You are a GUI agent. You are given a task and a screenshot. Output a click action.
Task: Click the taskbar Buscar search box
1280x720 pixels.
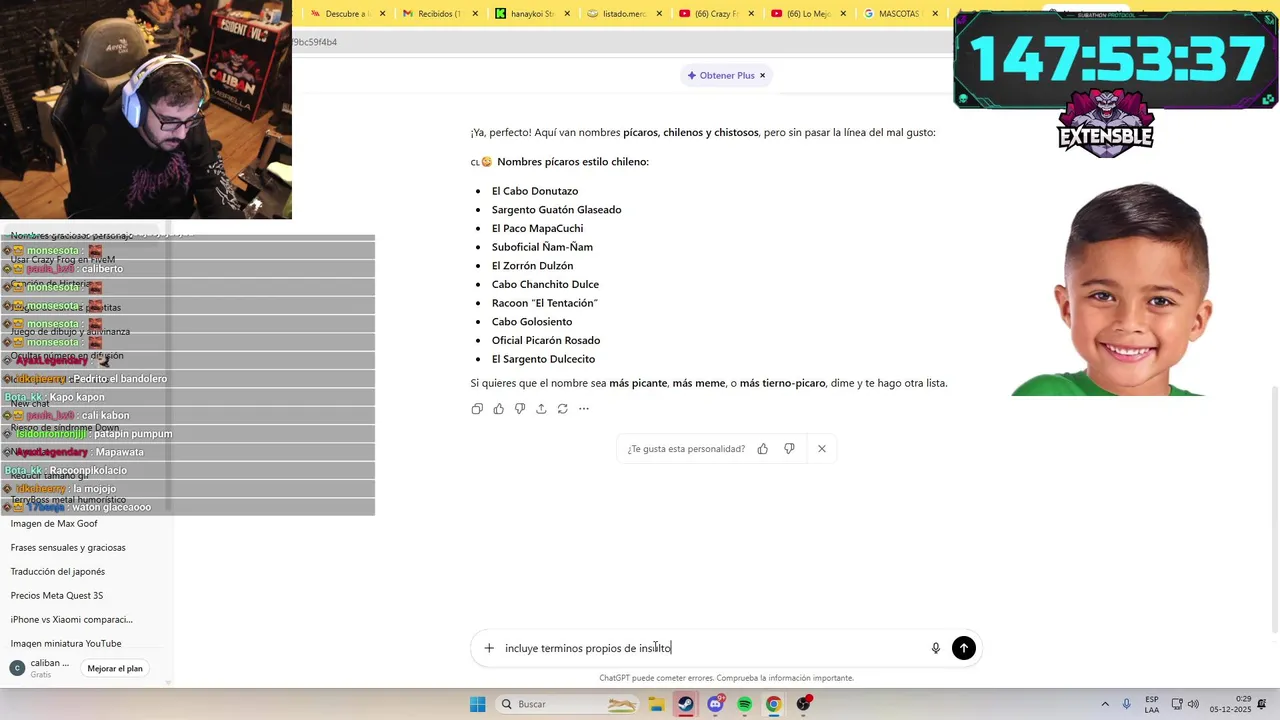tap(568, 704)
